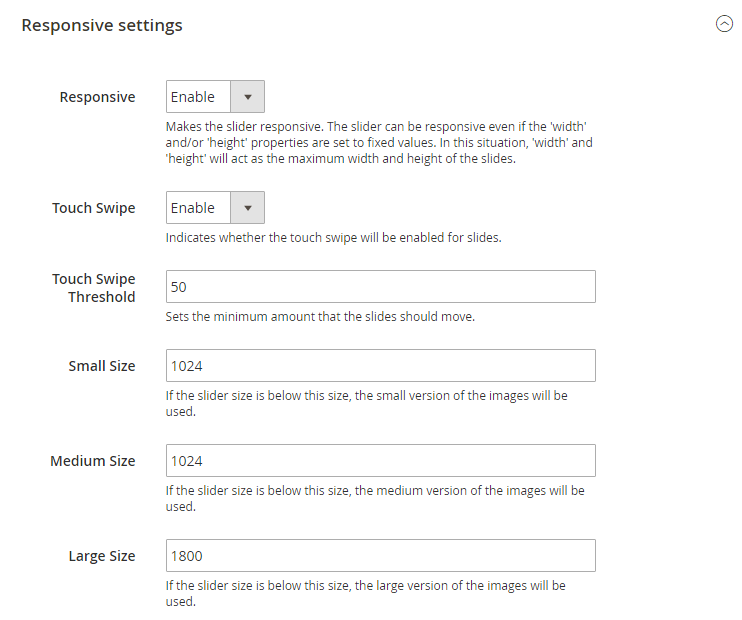The height and width of the screenshot is (620, 742).
Task: Click the Touch Swipe Threshold label
Action: [94, 288]
